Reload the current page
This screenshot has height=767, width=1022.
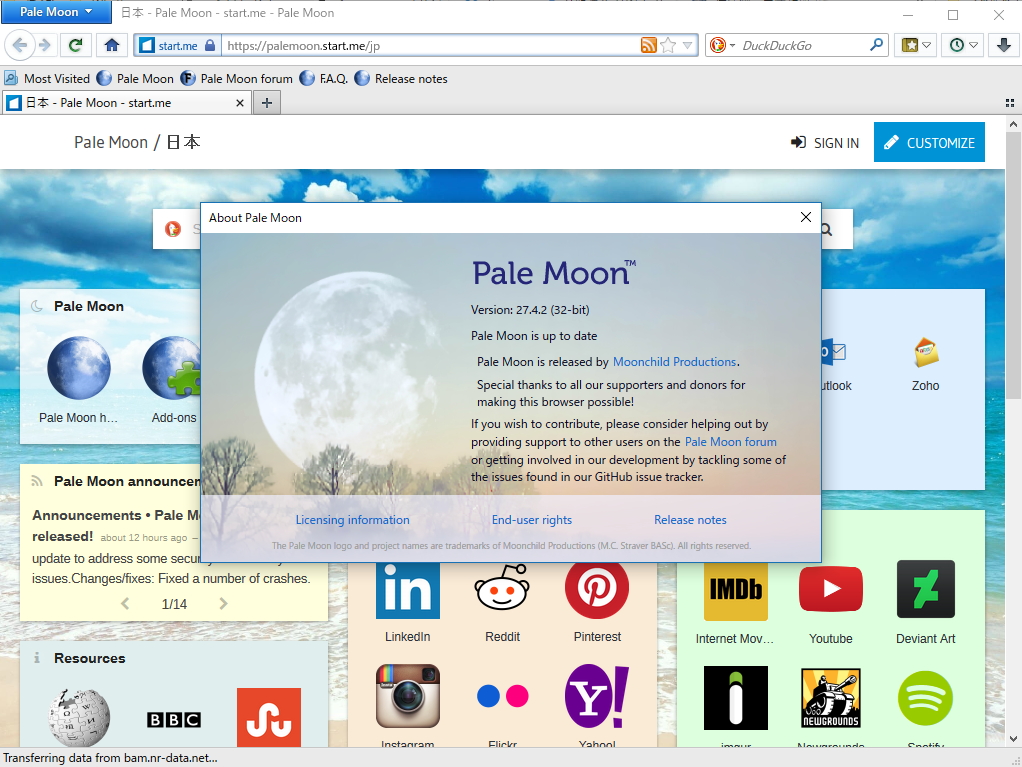click(x=75, y=45)
